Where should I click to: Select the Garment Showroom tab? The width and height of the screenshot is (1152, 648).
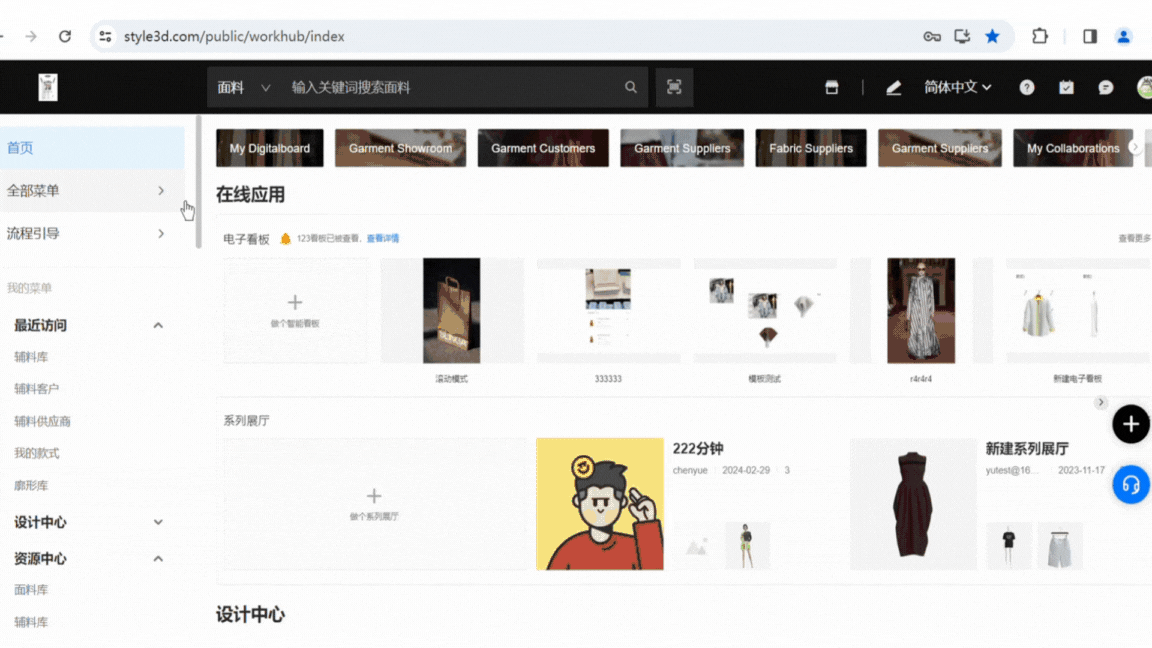(400, 148)
